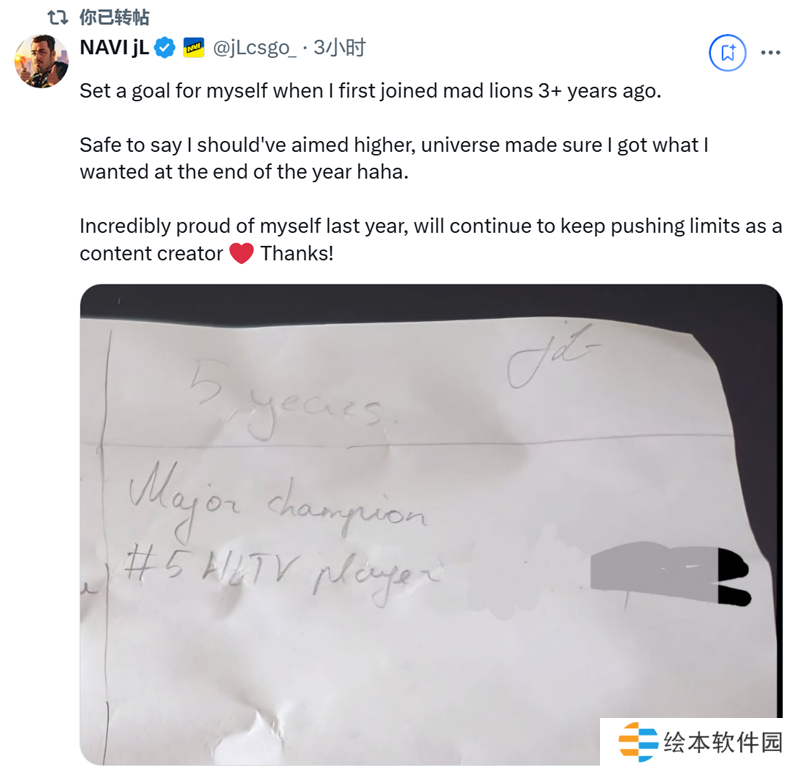Click the jL signature on the note
The height and width of the screenshot is (768, 800).
[x=553, y=356]
